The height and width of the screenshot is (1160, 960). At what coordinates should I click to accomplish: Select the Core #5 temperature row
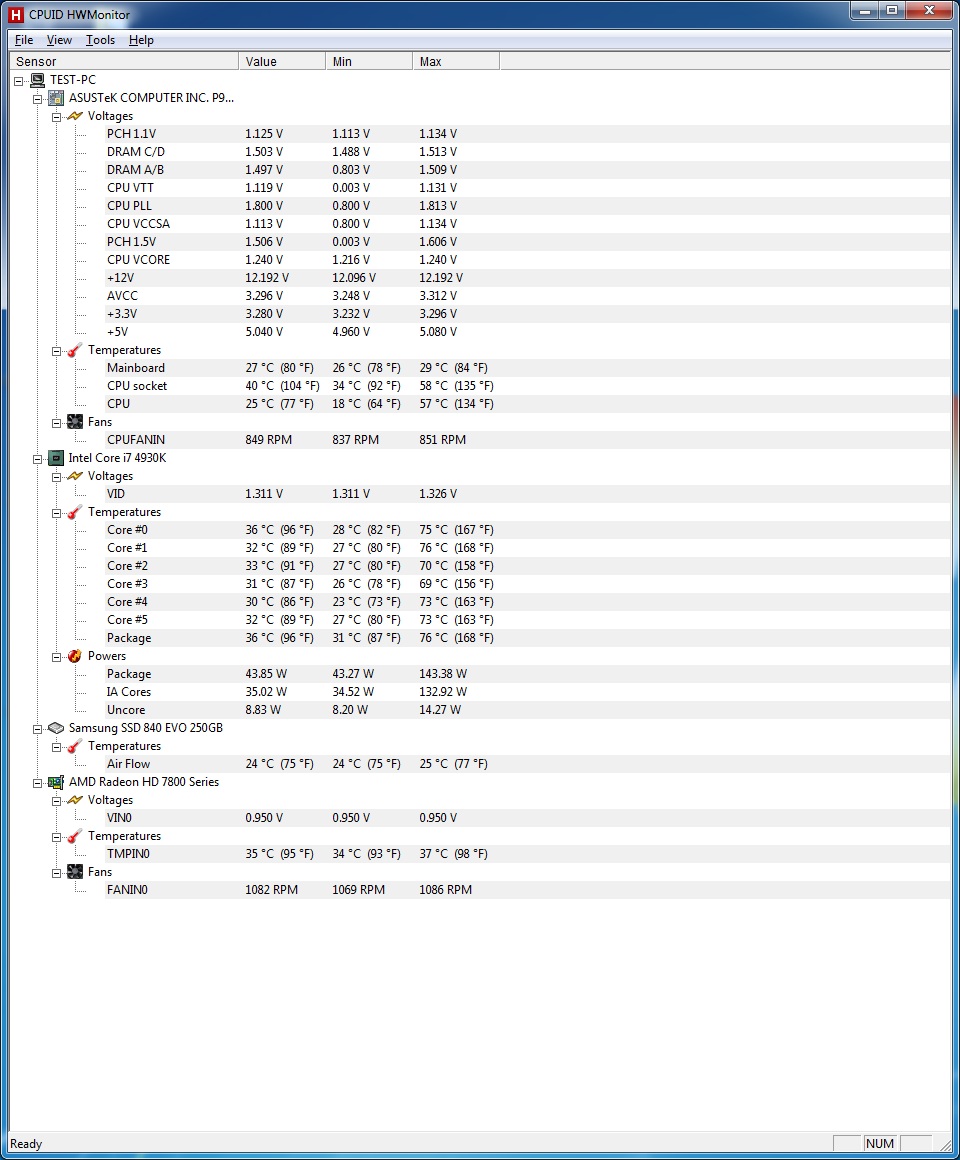[527, 620]
